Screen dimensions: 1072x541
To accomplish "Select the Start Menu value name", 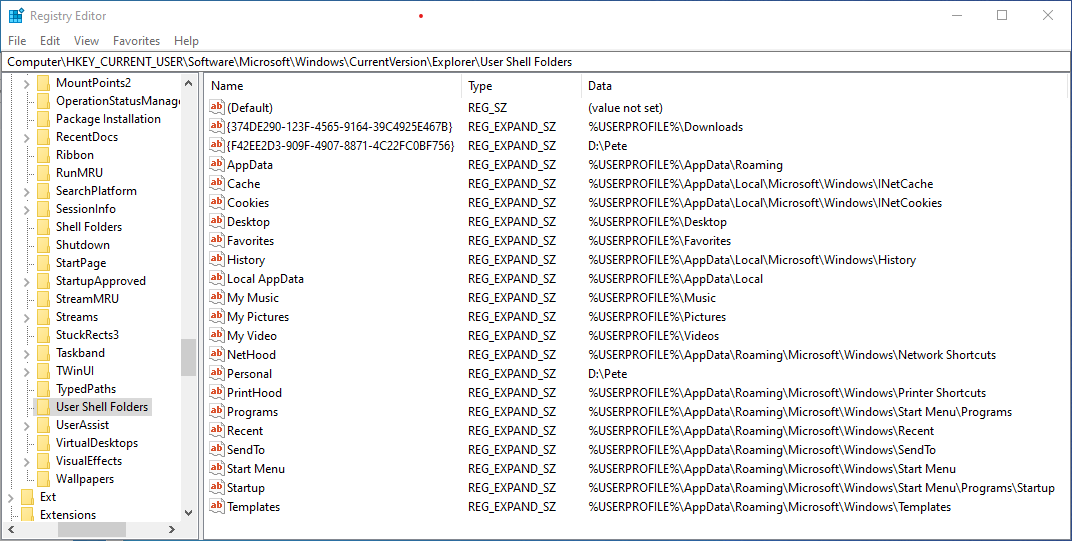I will click(x=256, y=469).
